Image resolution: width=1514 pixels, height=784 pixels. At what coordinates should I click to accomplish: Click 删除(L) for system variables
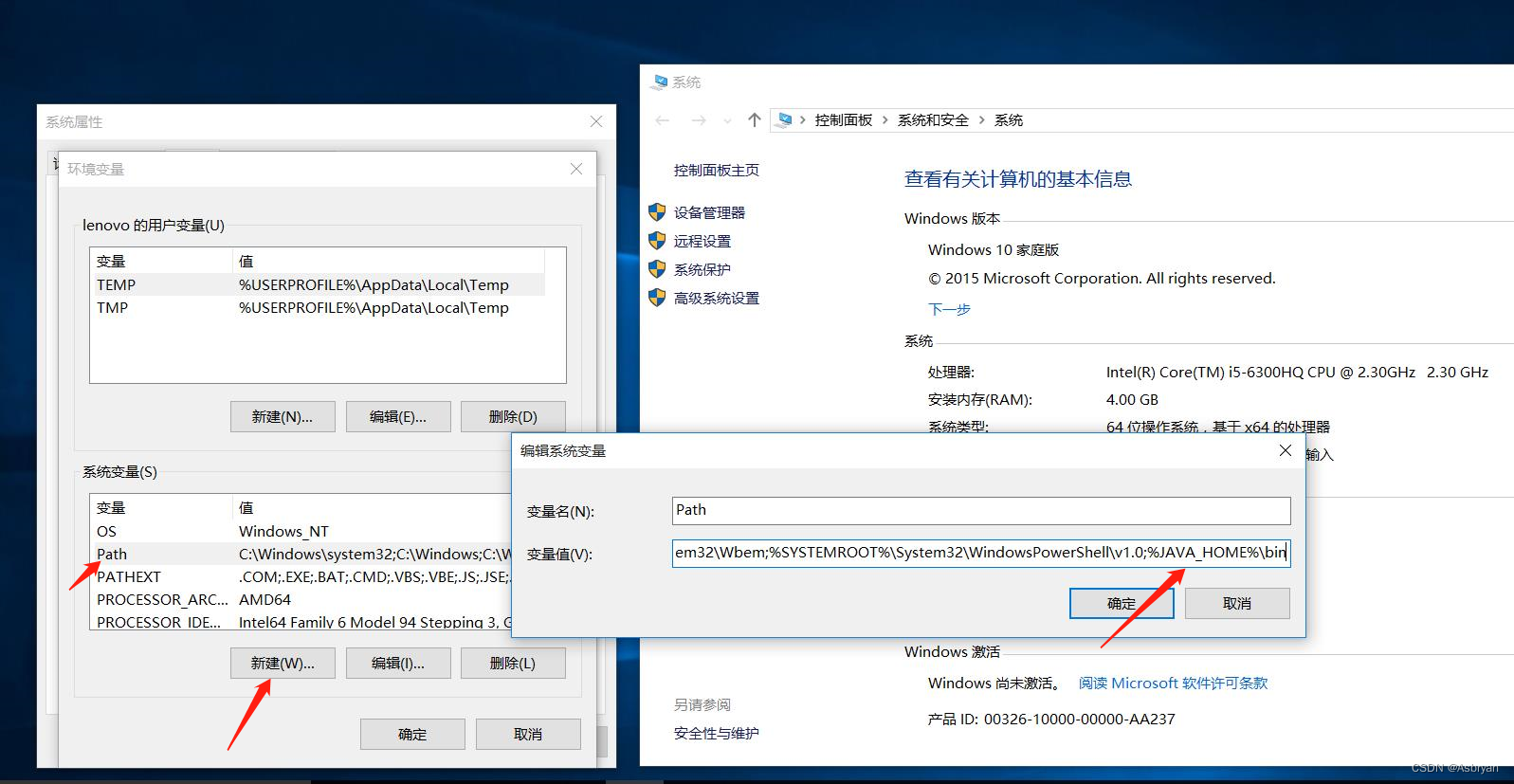coord(513,663)
